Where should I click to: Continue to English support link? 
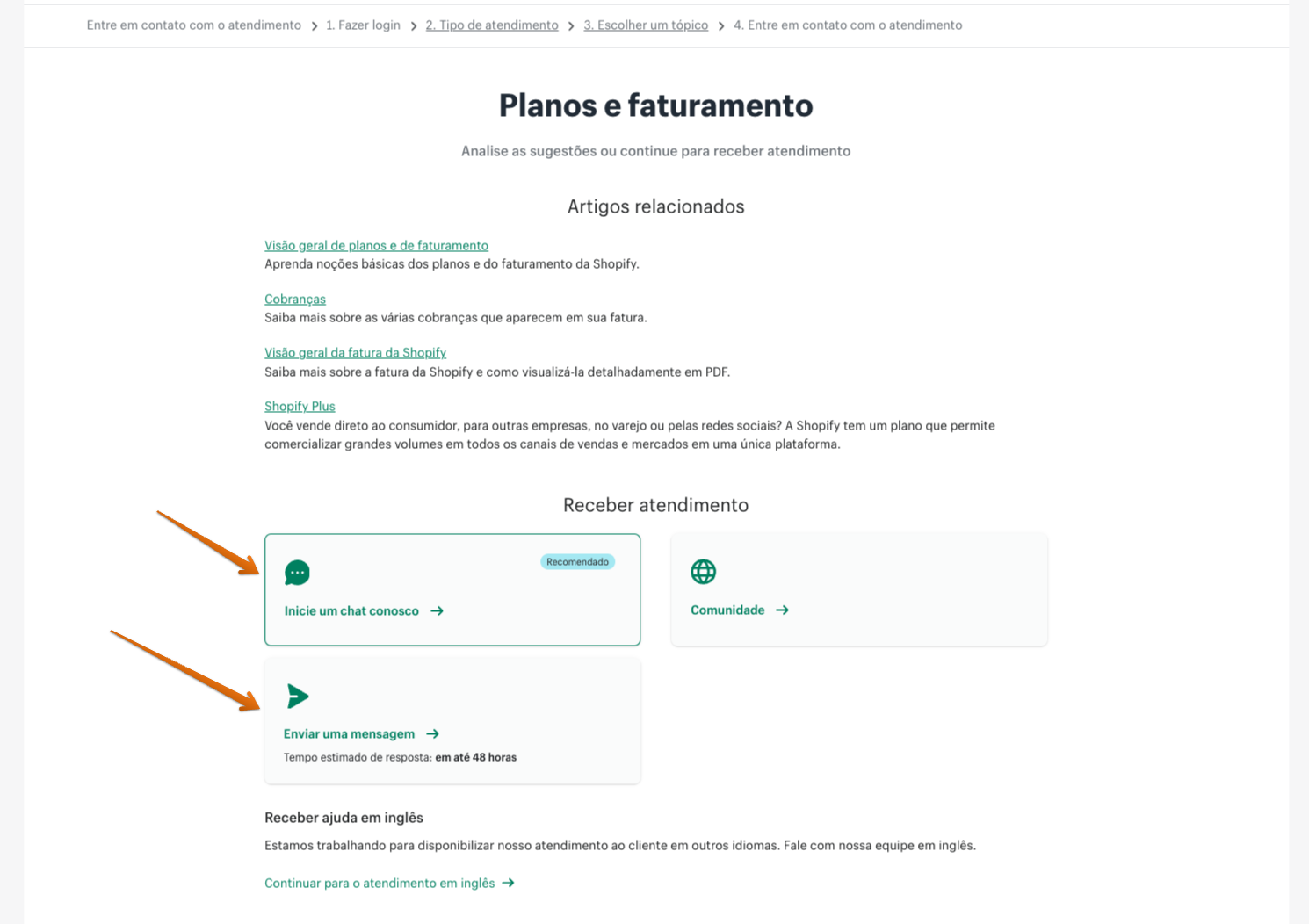click(380, 884)
